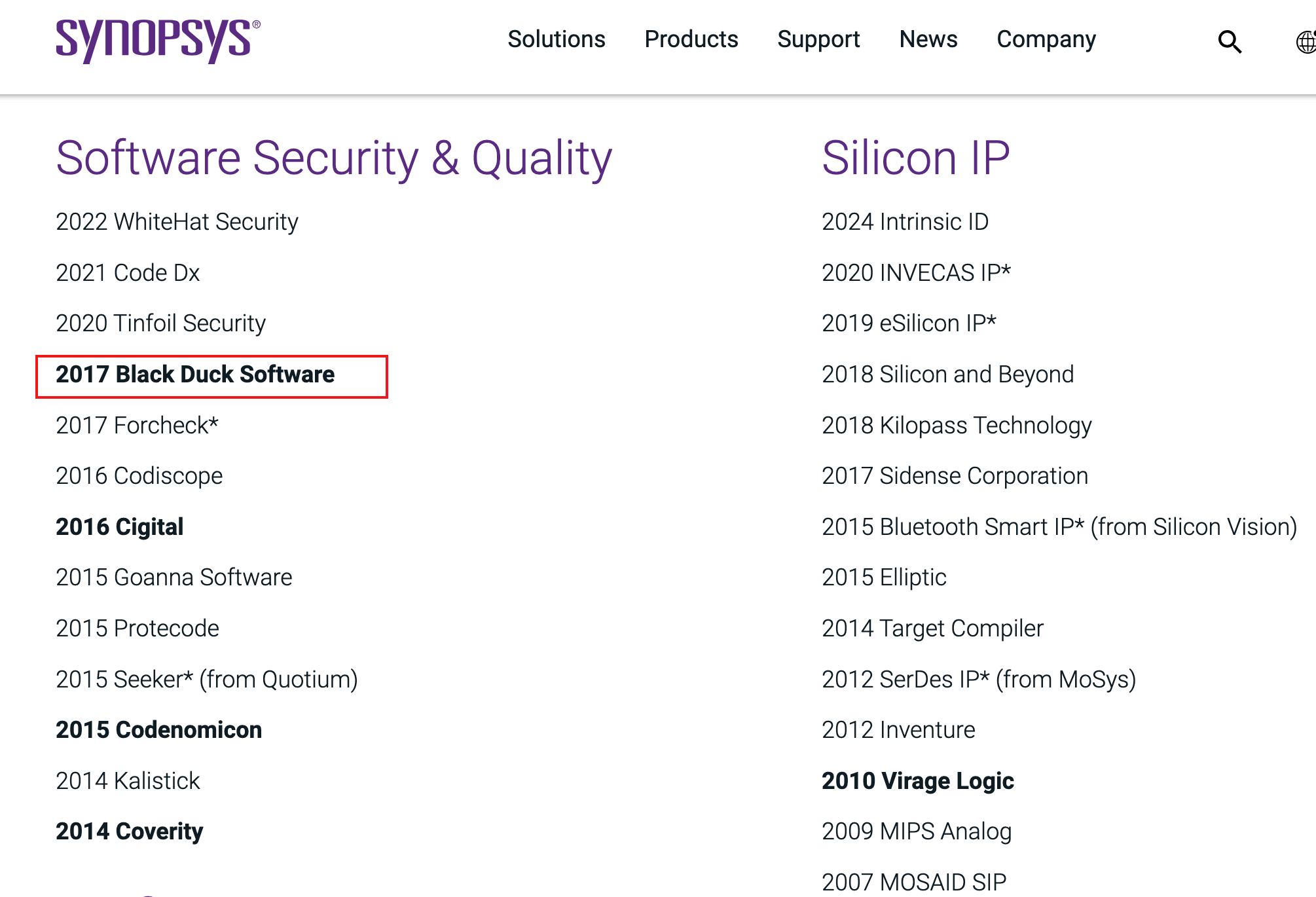Click the 2015 Elliptic entry

click(883, 577)
